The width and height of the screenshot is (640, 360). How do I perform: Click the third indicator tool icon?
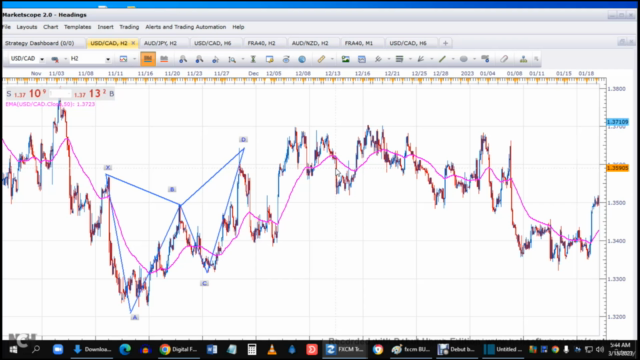coord(216,59)
